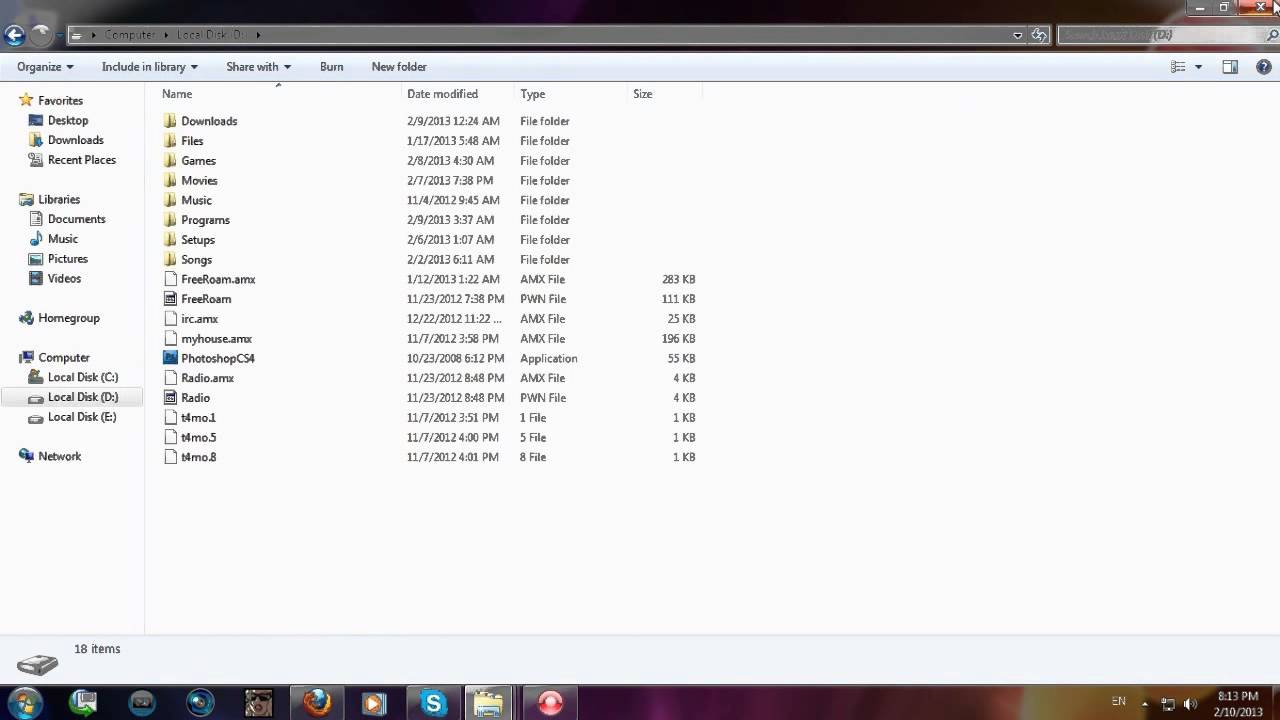
Task: Select Libraries in navigation pane
Action: click(x=59, y=200)
